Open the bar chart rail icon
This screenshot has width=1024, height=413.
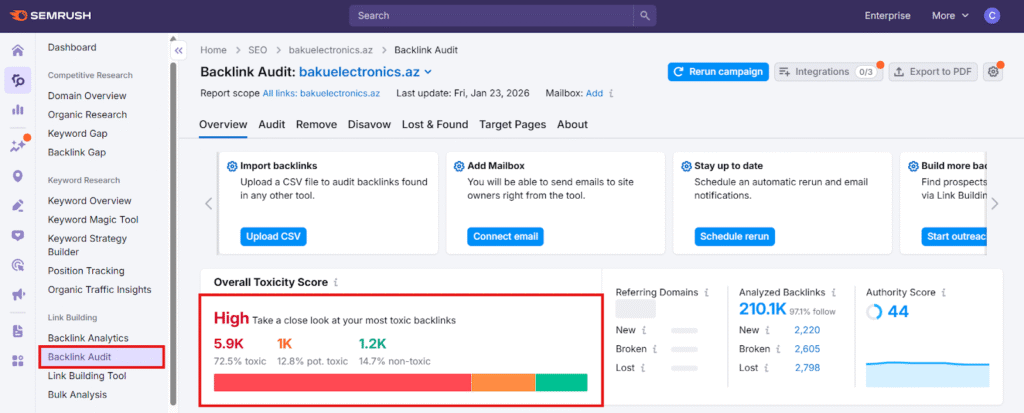(18, 110)
